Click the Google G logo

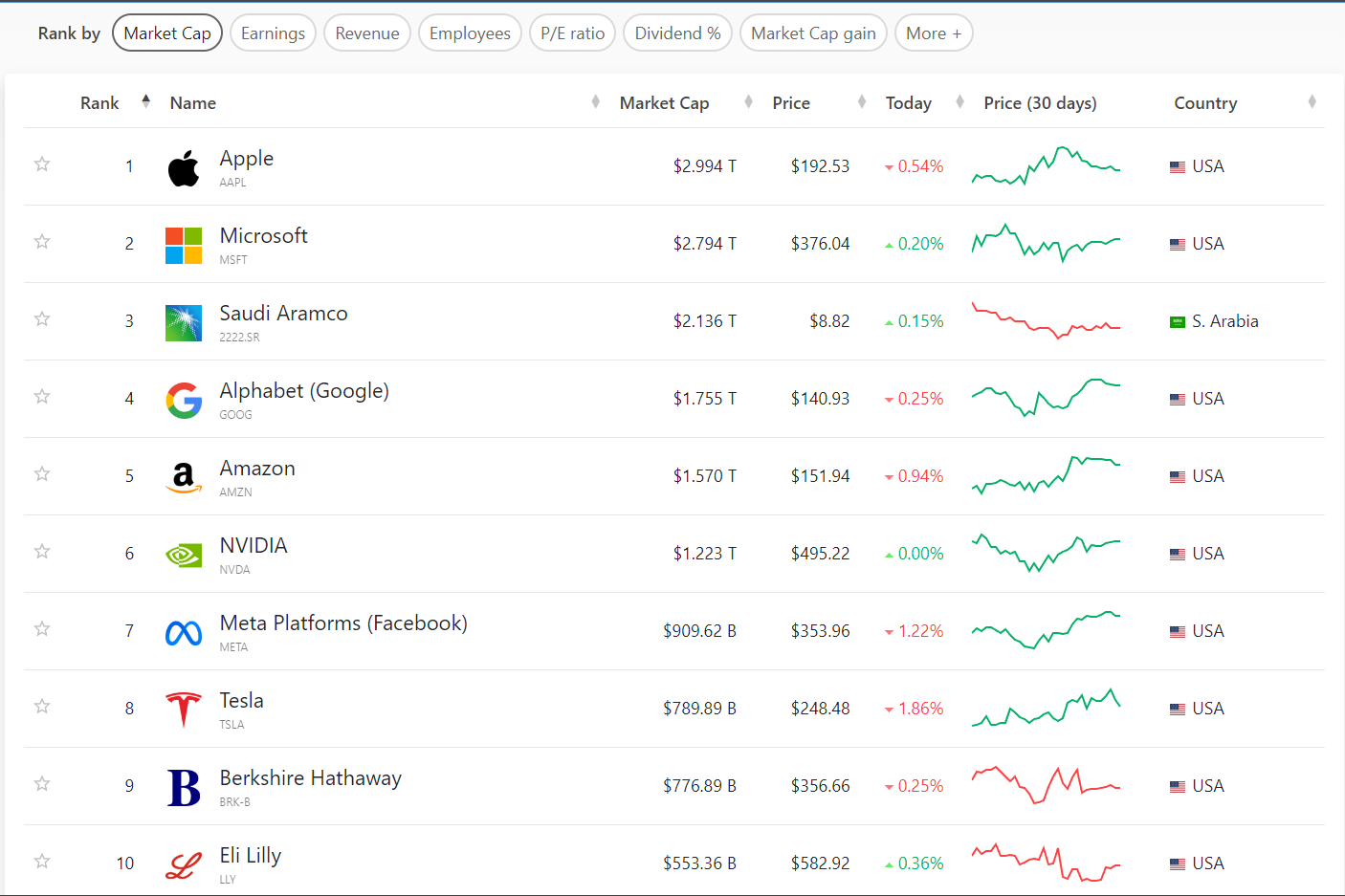pyautogui.click(x=184, y=401)
